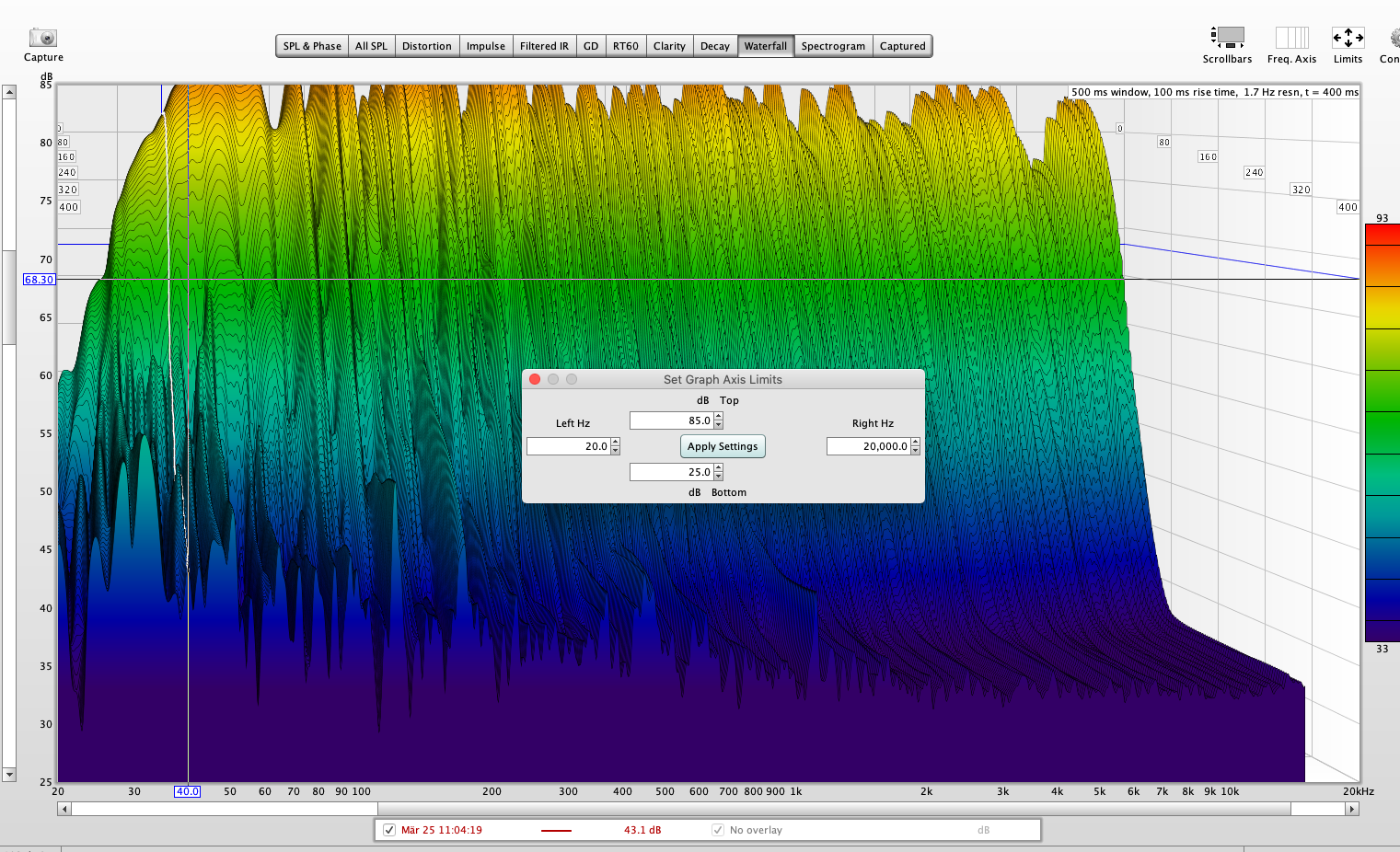This screenshot has width=1400, height=852.
Task: Open the SPL & Phase tab
Action: [312, 46]
